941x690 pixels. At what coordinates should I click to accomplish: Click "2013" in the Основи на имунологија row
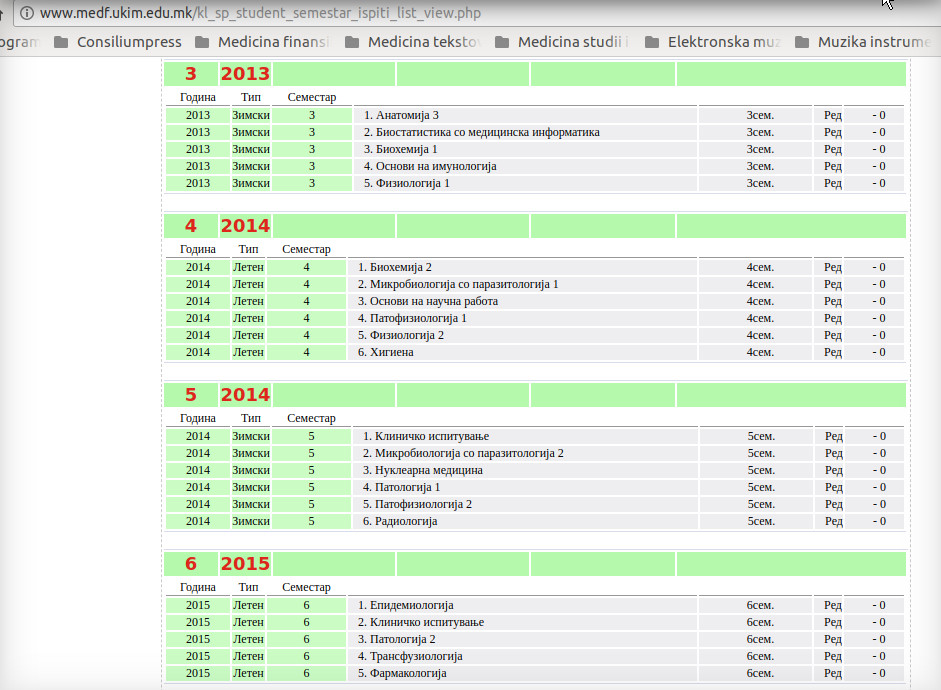point(197,166)
